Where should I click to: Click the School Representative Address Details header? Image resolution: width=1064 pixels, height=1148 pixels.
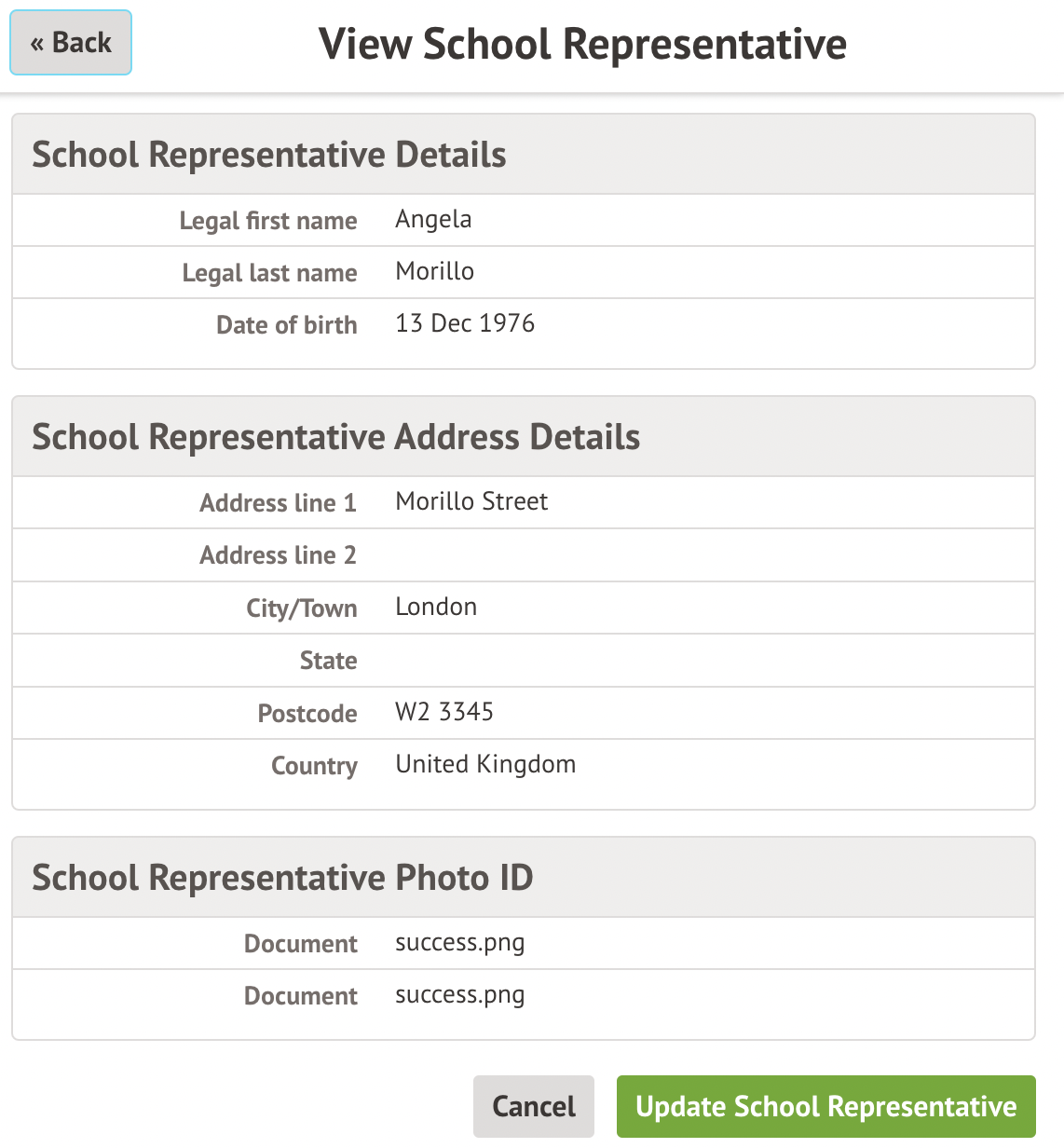coord(336,437)
